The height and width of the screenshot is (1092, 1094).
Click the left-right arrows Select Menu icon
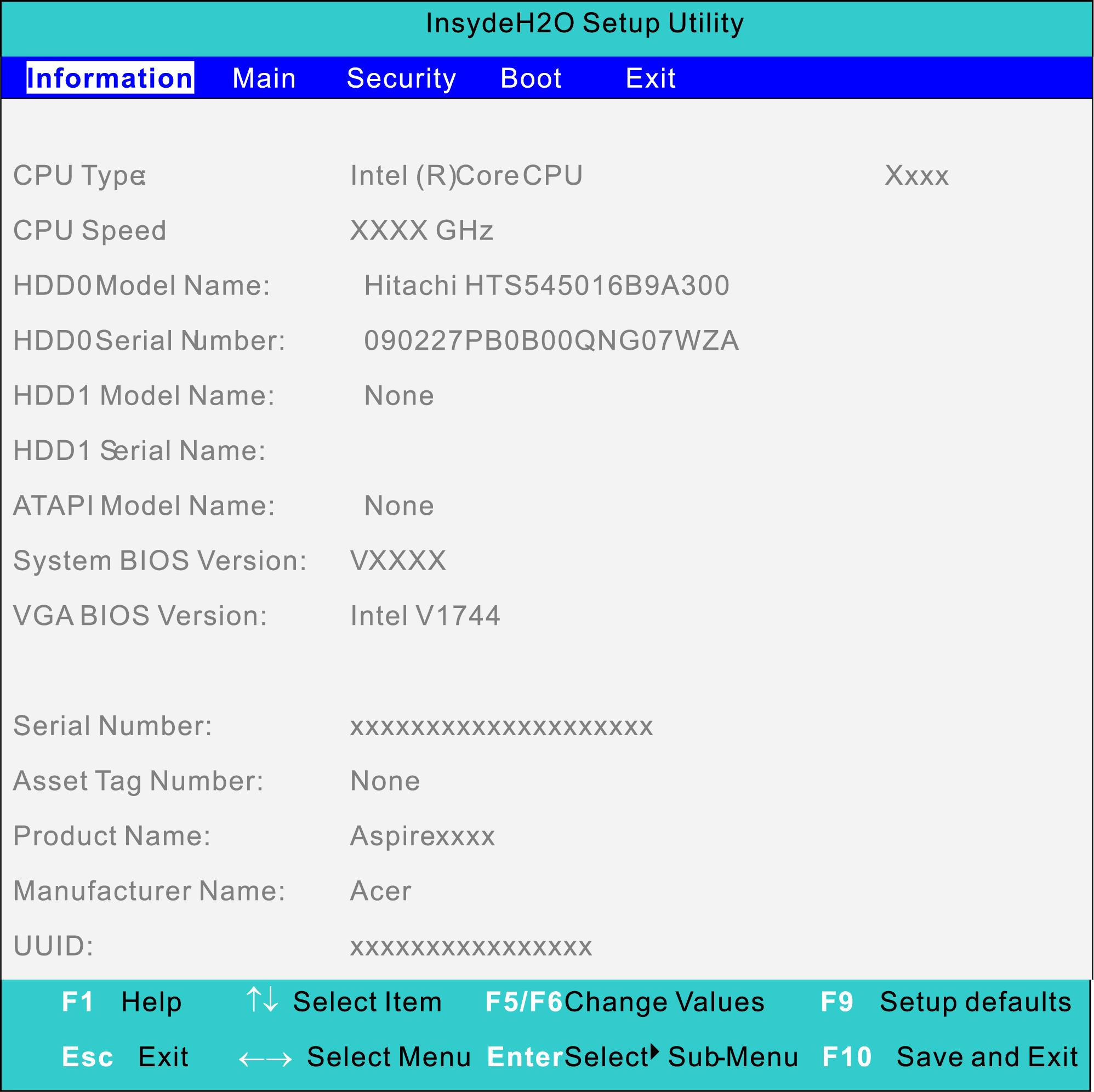[x=265, y=1059]
